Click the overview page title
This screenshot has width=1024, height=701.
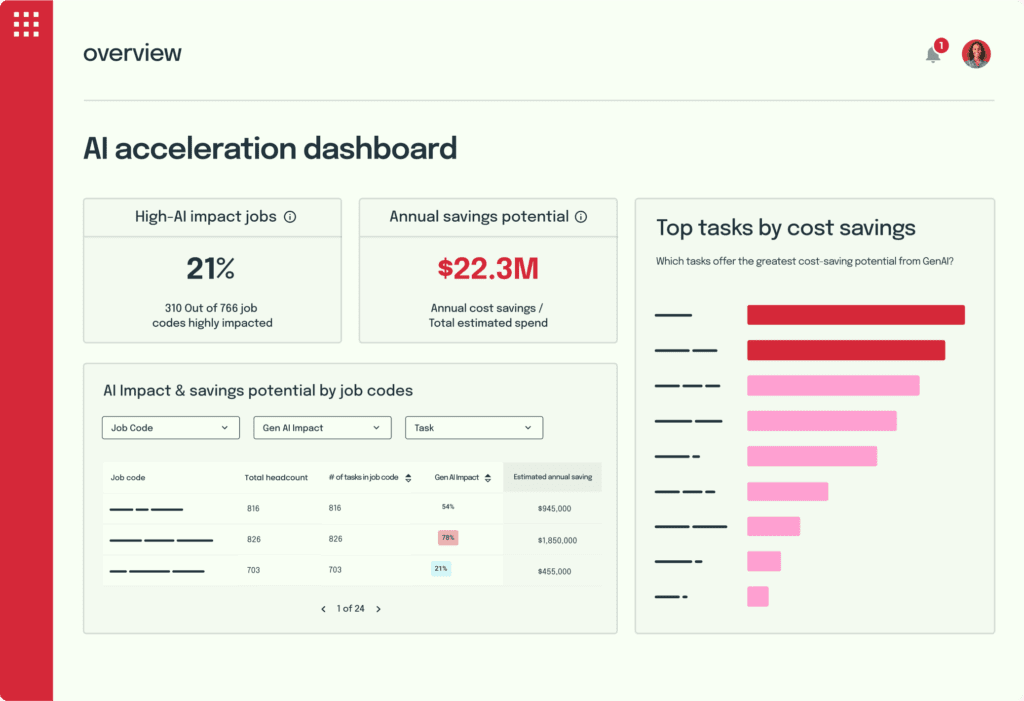[132, 53]
